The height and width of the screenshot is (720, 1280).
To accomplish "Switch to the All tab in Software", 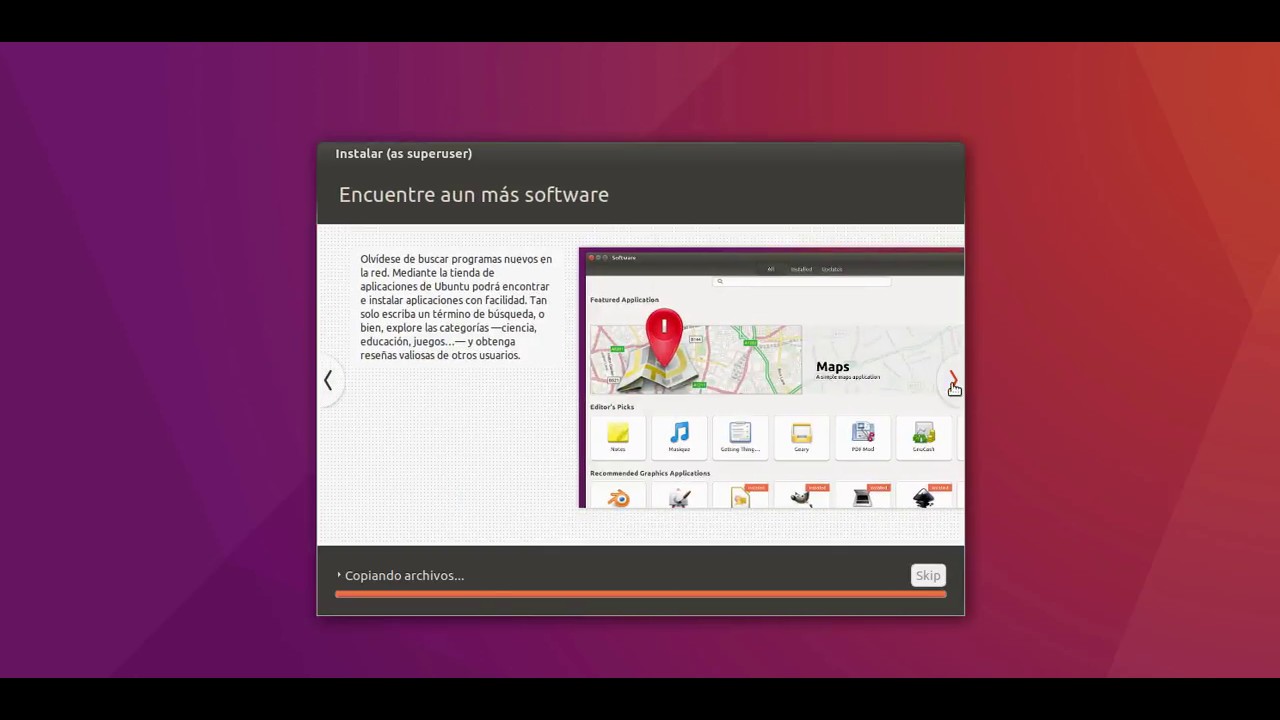I will (x=771, y=269).
